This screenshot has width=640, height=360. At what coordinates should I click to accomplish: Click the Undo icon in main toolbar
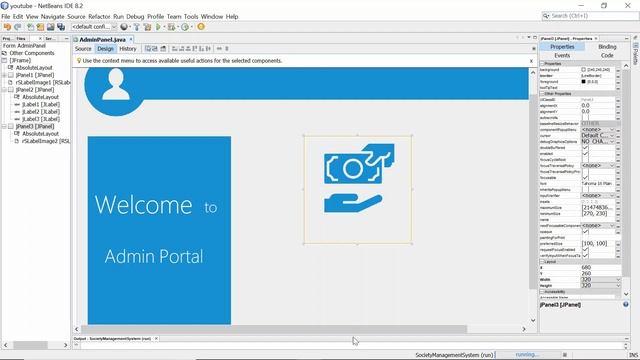pyautogui.click(x=7, y=27)
